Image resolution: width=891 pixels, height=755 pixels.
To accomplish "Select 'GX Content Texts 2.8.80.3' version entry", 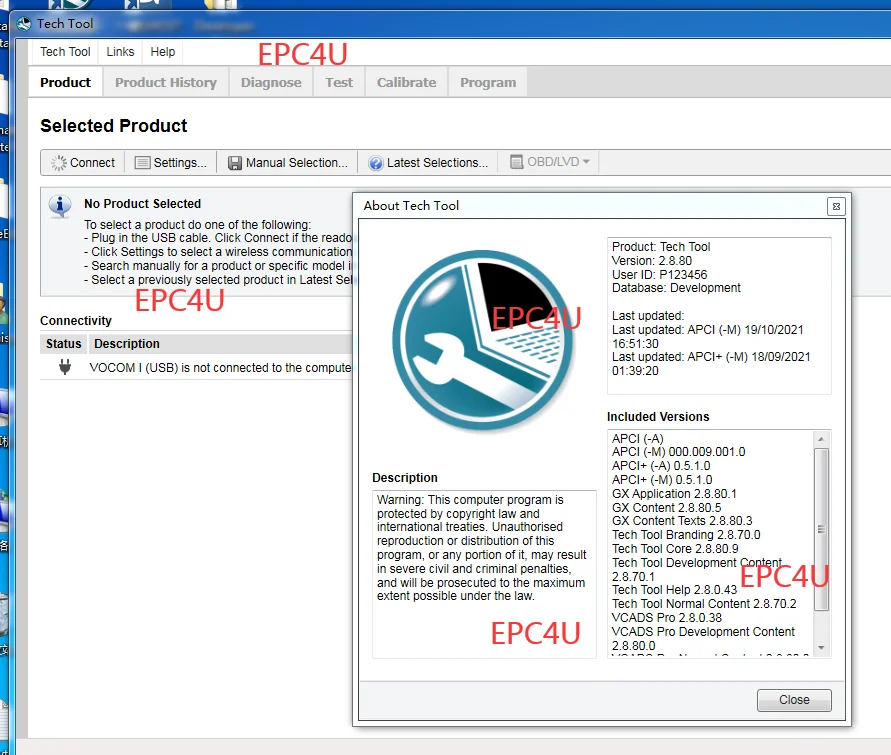I will 682,521.
